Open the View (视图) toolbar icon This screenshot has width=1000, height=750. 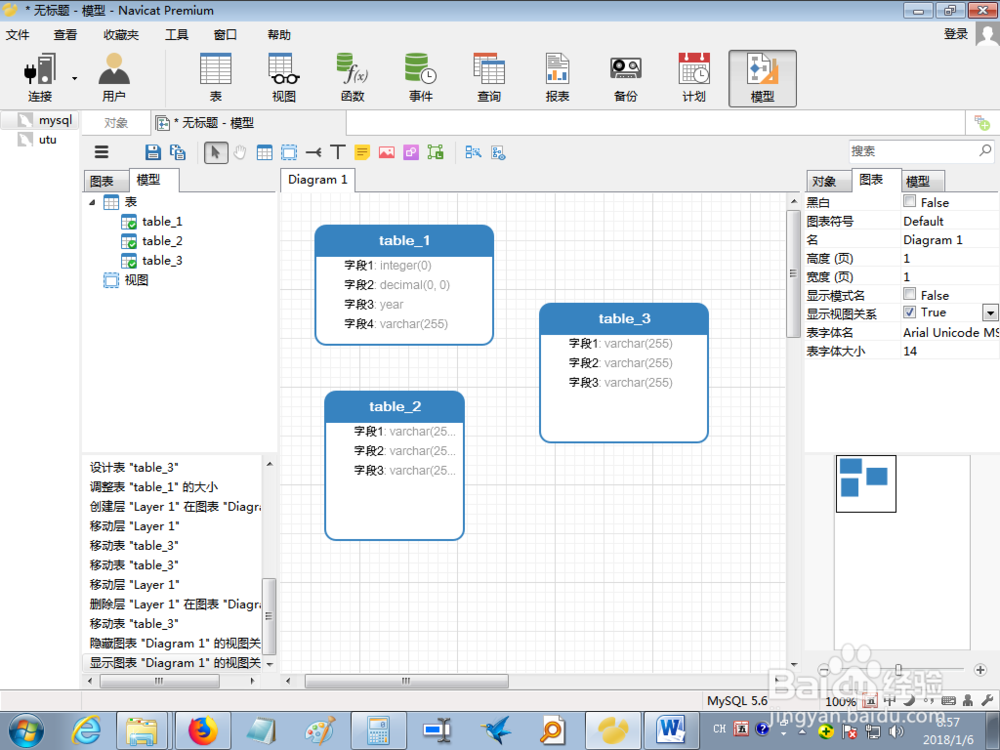[284, 78]
